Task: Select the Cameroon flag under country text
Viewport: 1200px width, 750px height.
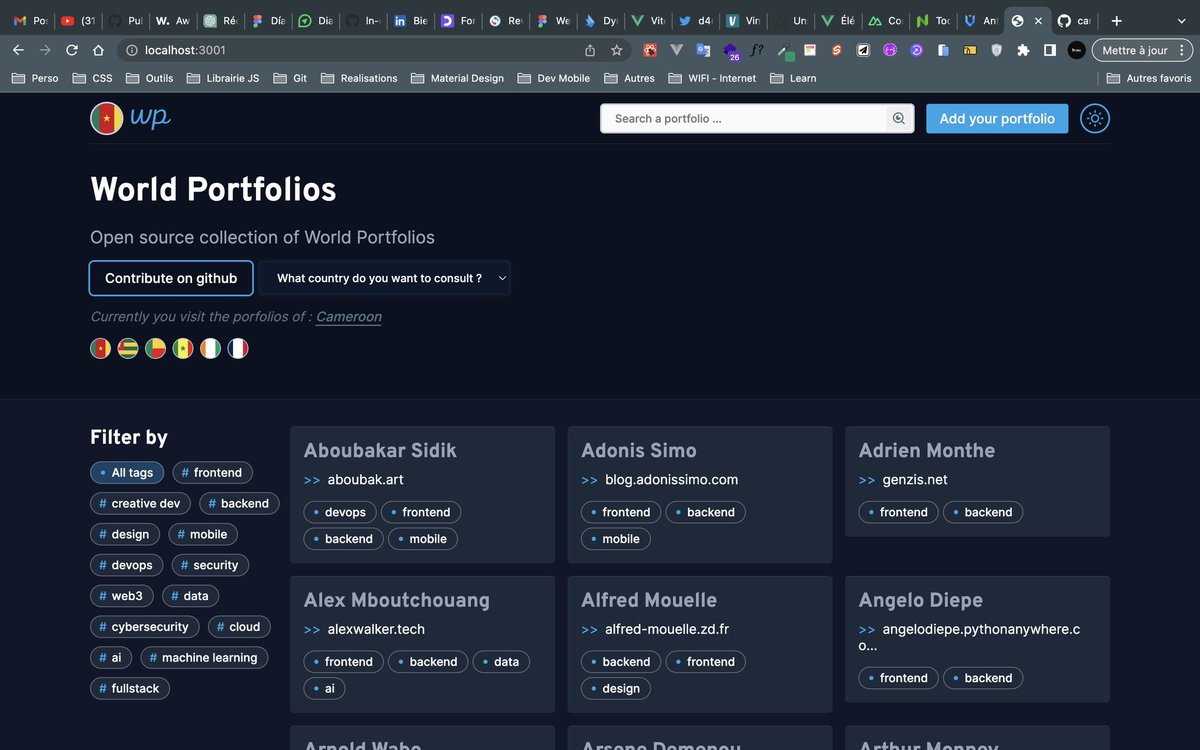Action: click(x=100, y=348)
